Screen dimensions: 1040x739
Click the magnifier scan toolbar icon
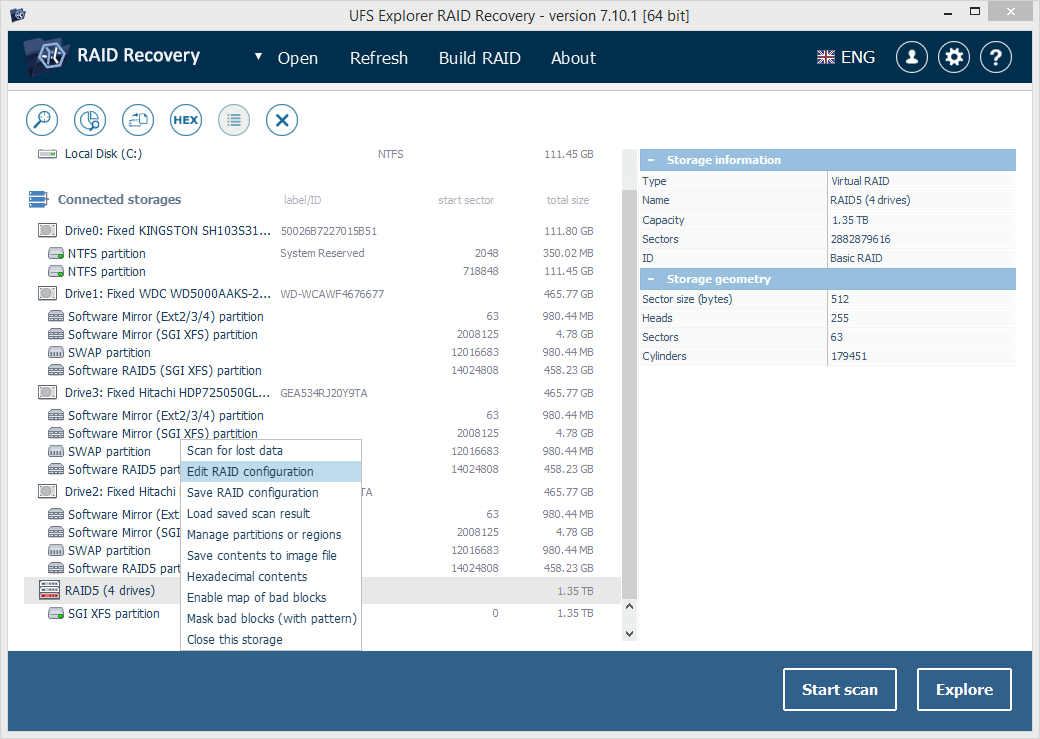pos(42,120)
